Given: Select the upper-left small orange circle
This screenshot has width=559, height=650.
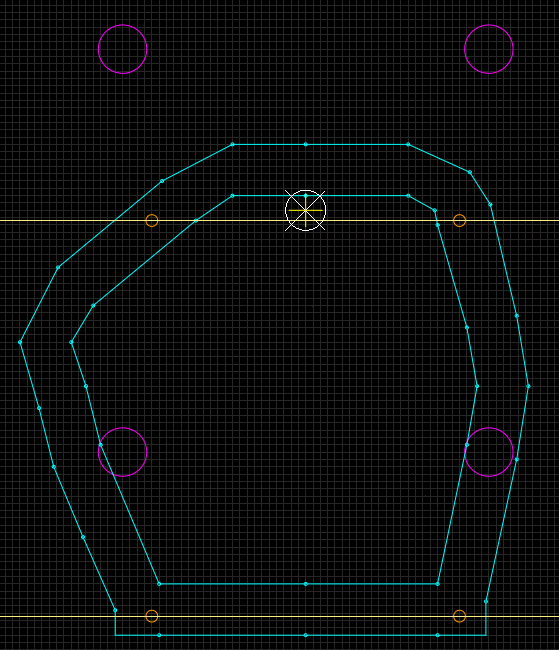Looking at the screenshot, I should [152, 221].
